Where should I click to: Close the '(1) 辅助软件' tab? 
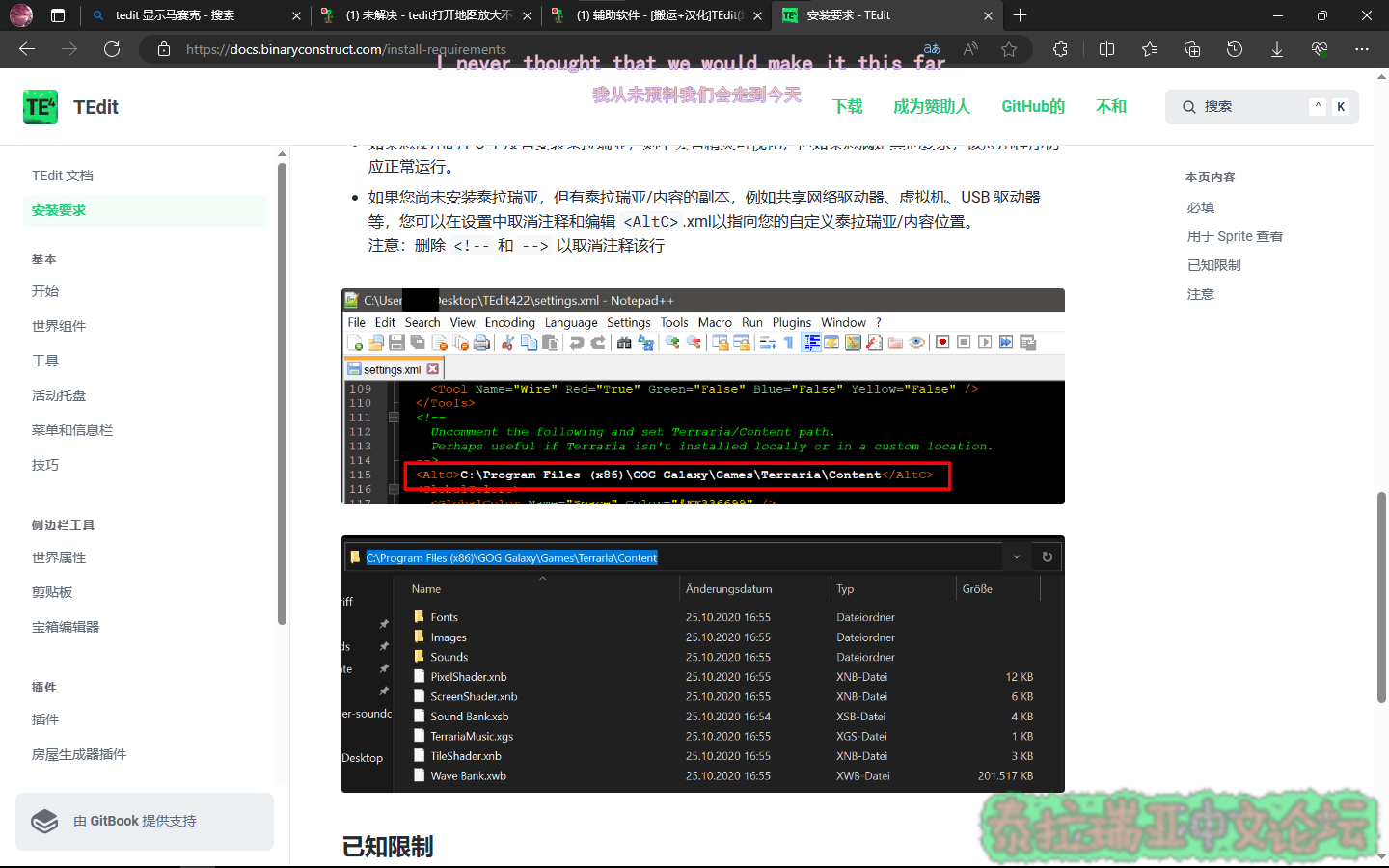(x=757, y=15)
